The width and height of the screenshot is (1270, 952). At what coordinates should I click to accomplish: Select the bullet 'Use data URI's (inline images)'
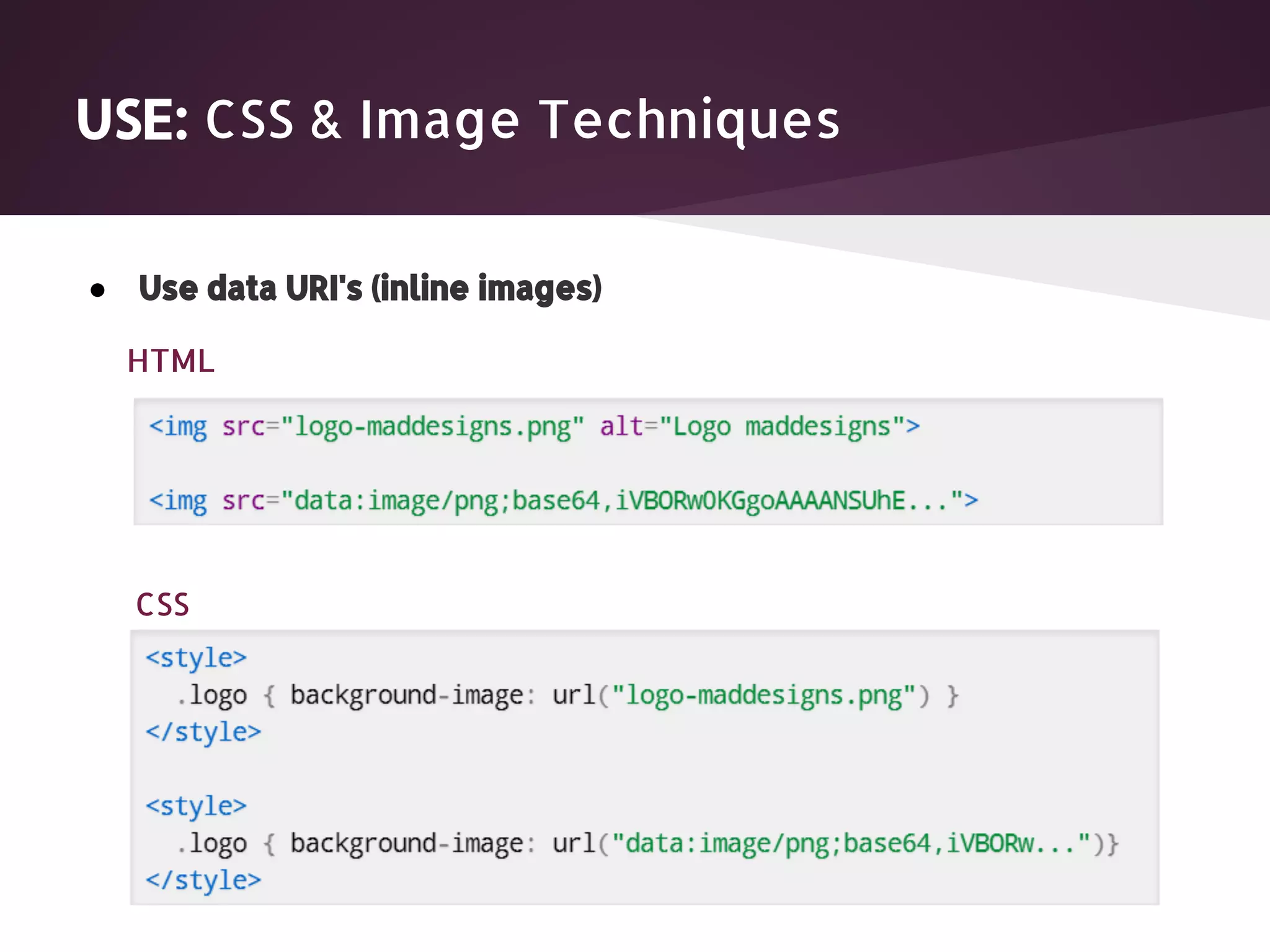pos(370,289)
